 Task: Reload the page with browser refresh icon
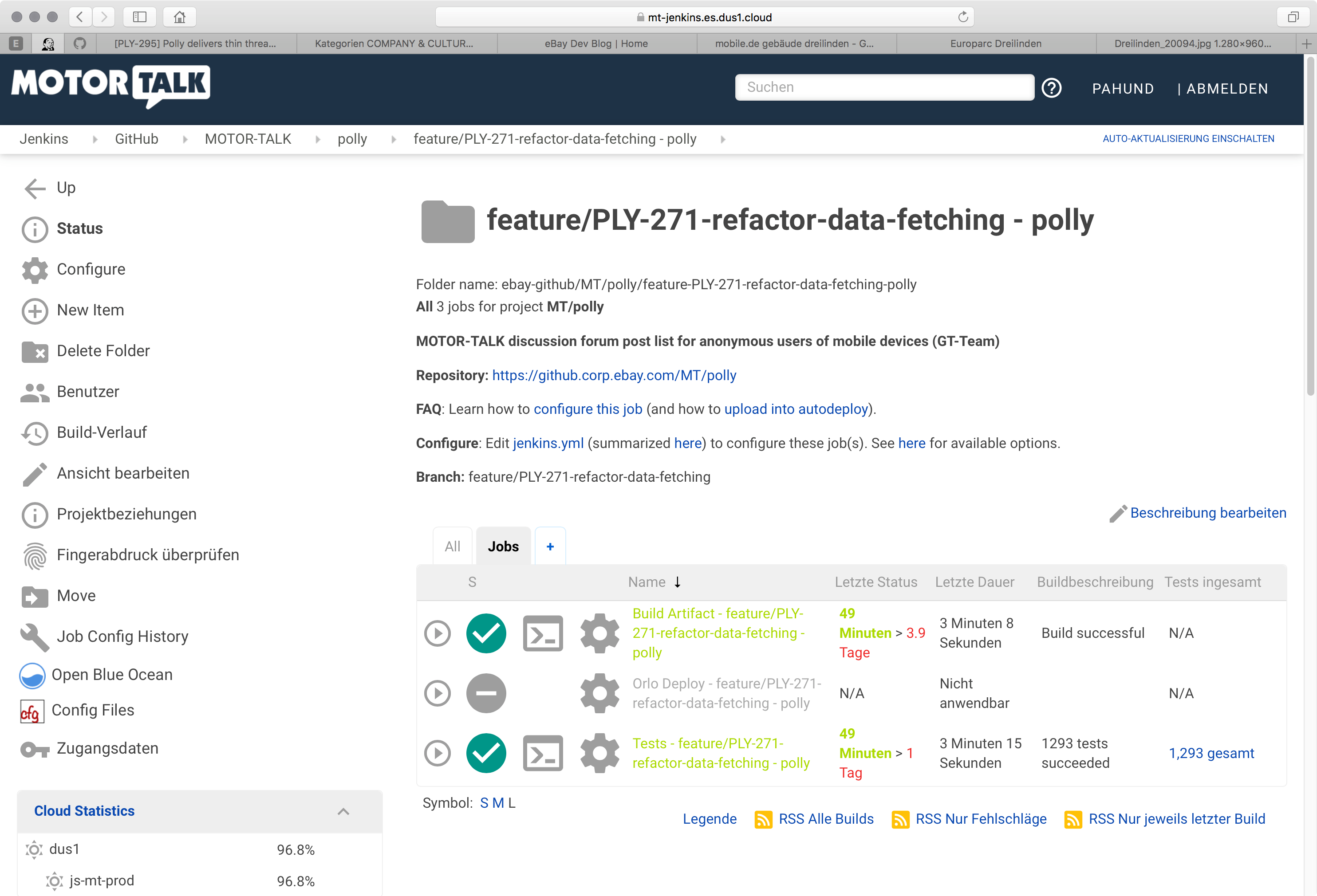click(x=963, y=17)
